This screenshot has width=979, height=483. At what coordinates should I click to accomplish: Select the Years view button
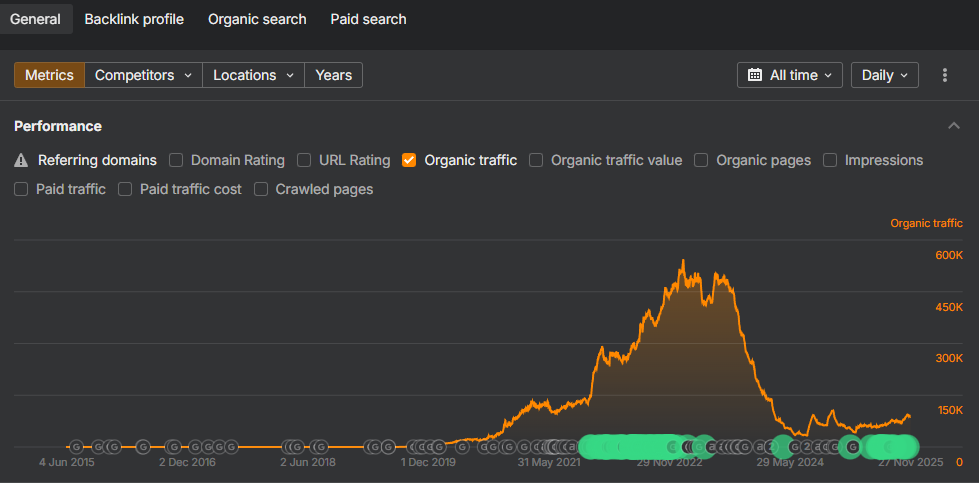333,75
